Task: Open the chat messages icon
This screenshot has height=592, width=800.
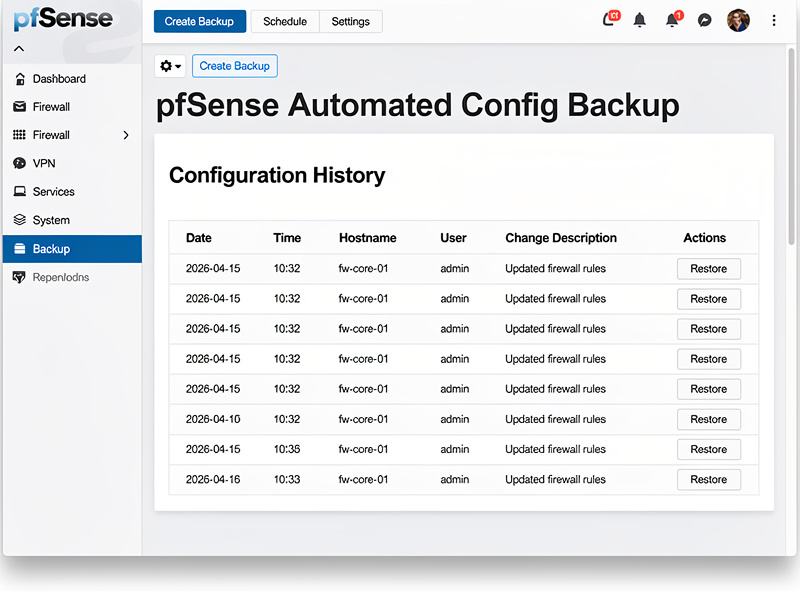Action: (x=705, y=20)
